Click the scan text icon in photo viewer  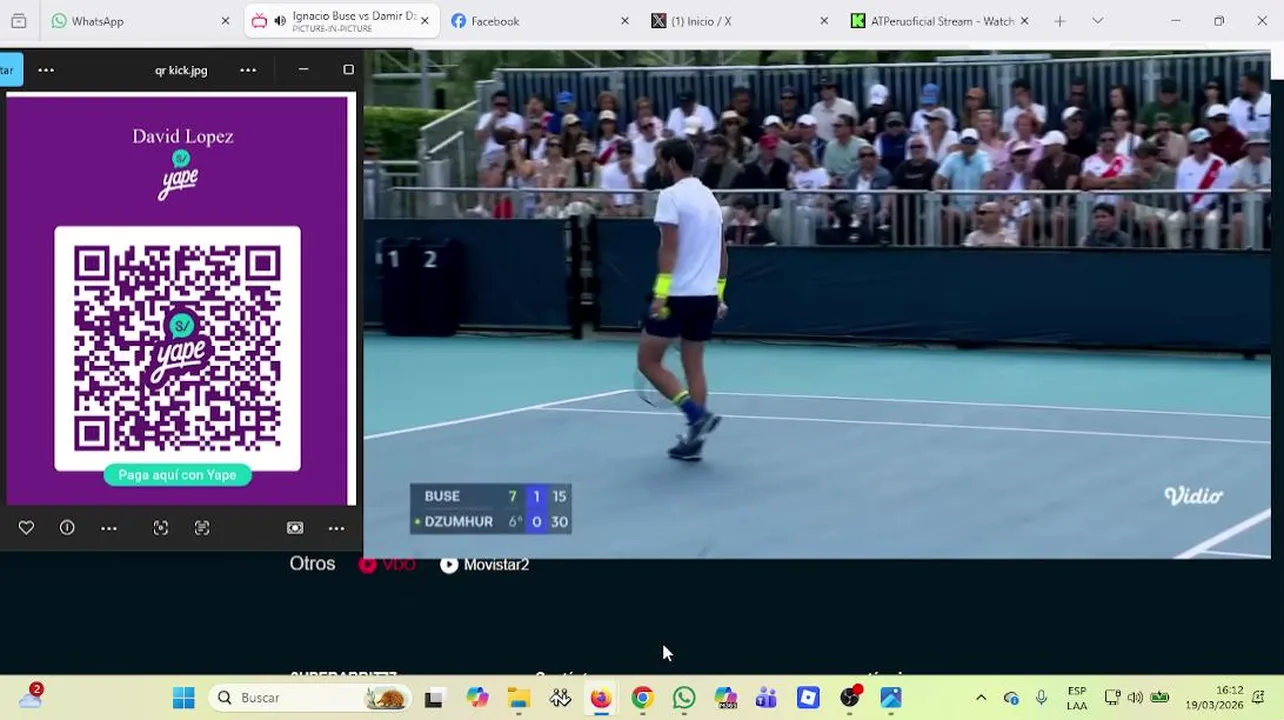(202, 528)
